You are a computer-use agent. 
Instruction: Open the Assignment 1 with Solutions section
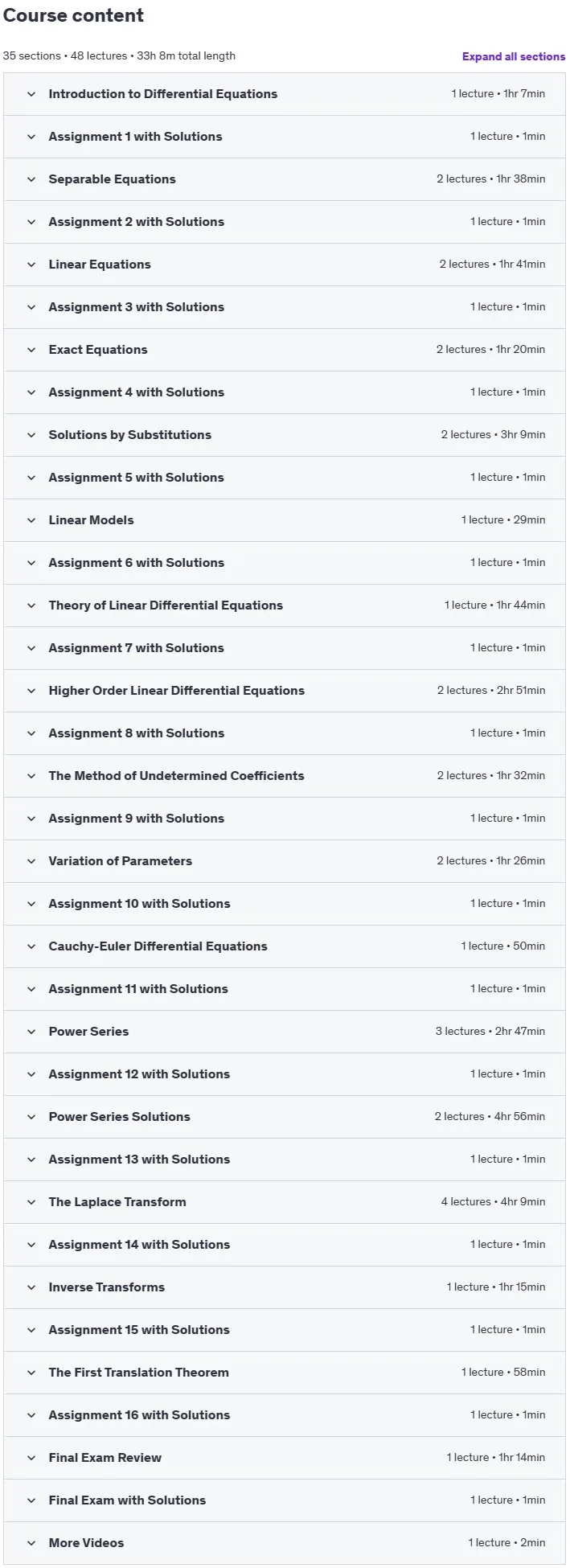click(285, 137)
